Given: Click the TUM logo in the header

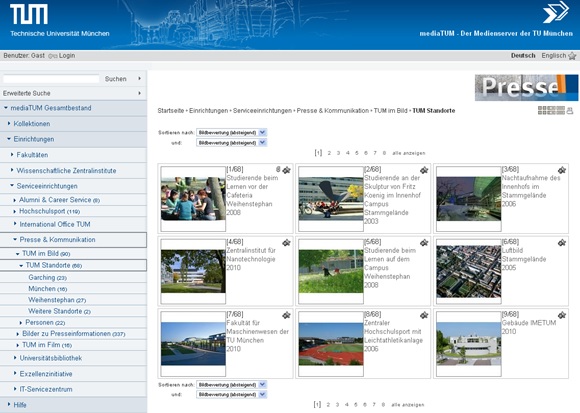Looking at the screenshot, I should pyautogui.click(x=29, y=14).
